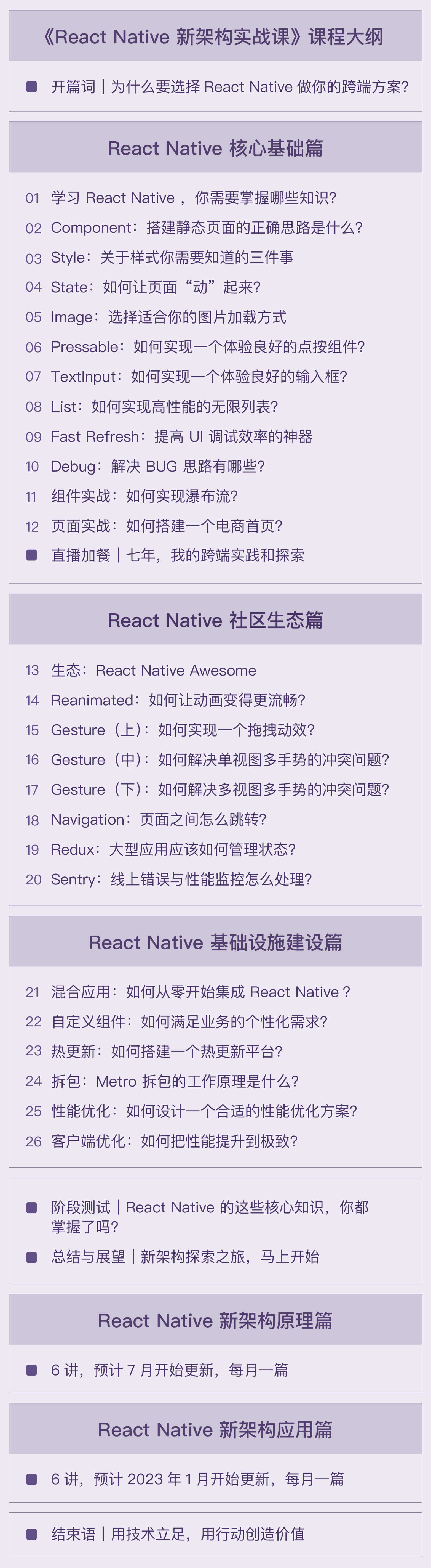431x1568 pixels.
Task: Open lesson 02 Component 搭建静态页面
Action: coord(207,228)
